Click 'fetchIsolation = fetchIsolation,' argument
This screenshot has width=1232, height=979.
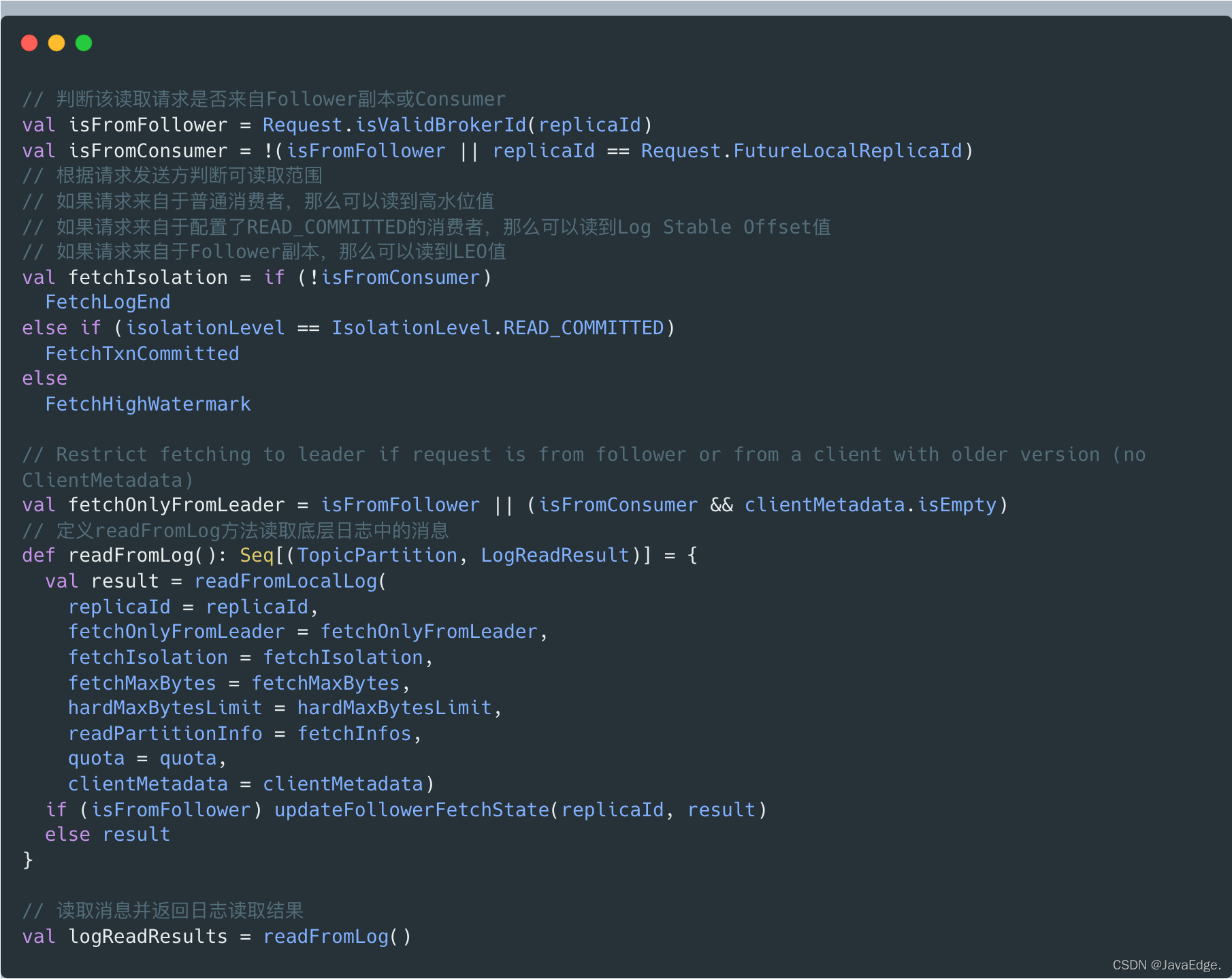click(250, 658)
